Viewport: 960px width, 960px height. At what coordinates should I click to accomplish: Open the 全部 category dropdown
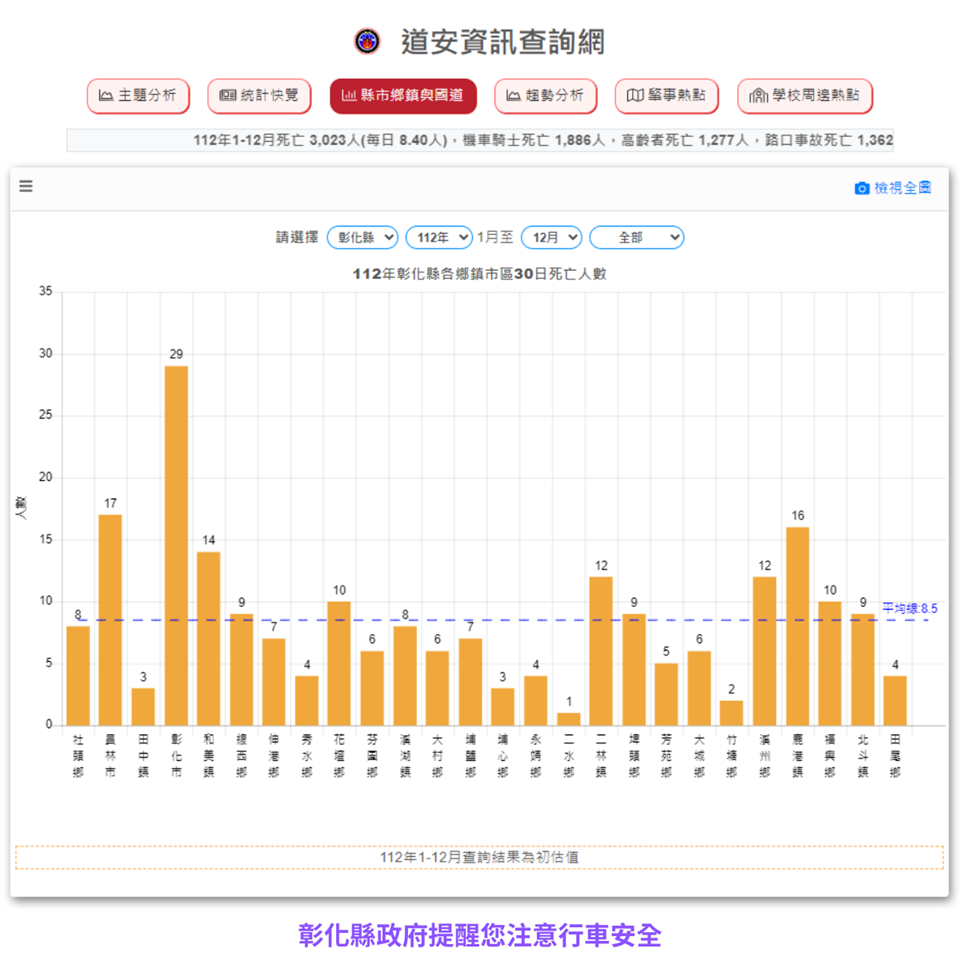point(636,237)
